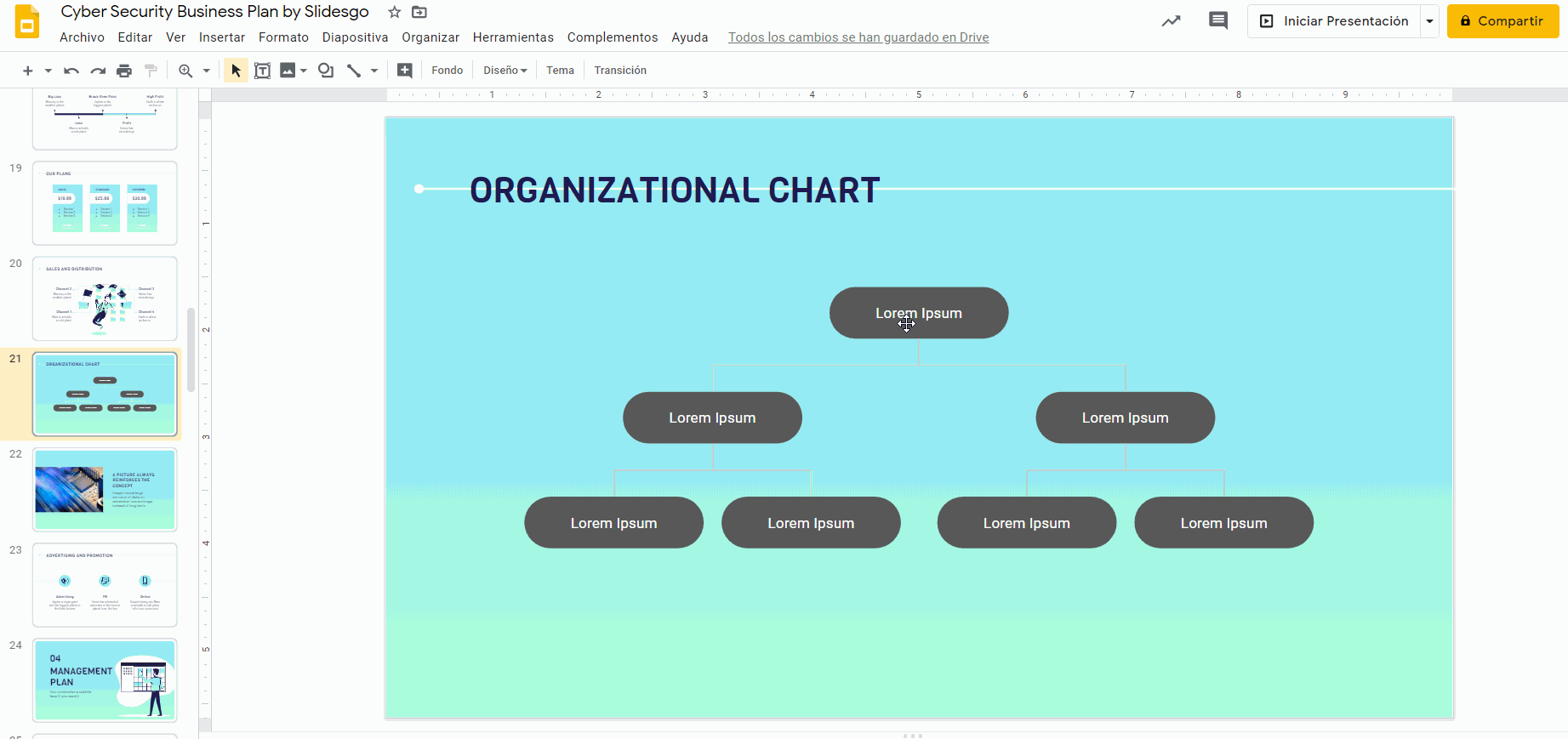Expand the line type dropdown arrow
Screen dimensions: 1568x739
tap(374, 71)
